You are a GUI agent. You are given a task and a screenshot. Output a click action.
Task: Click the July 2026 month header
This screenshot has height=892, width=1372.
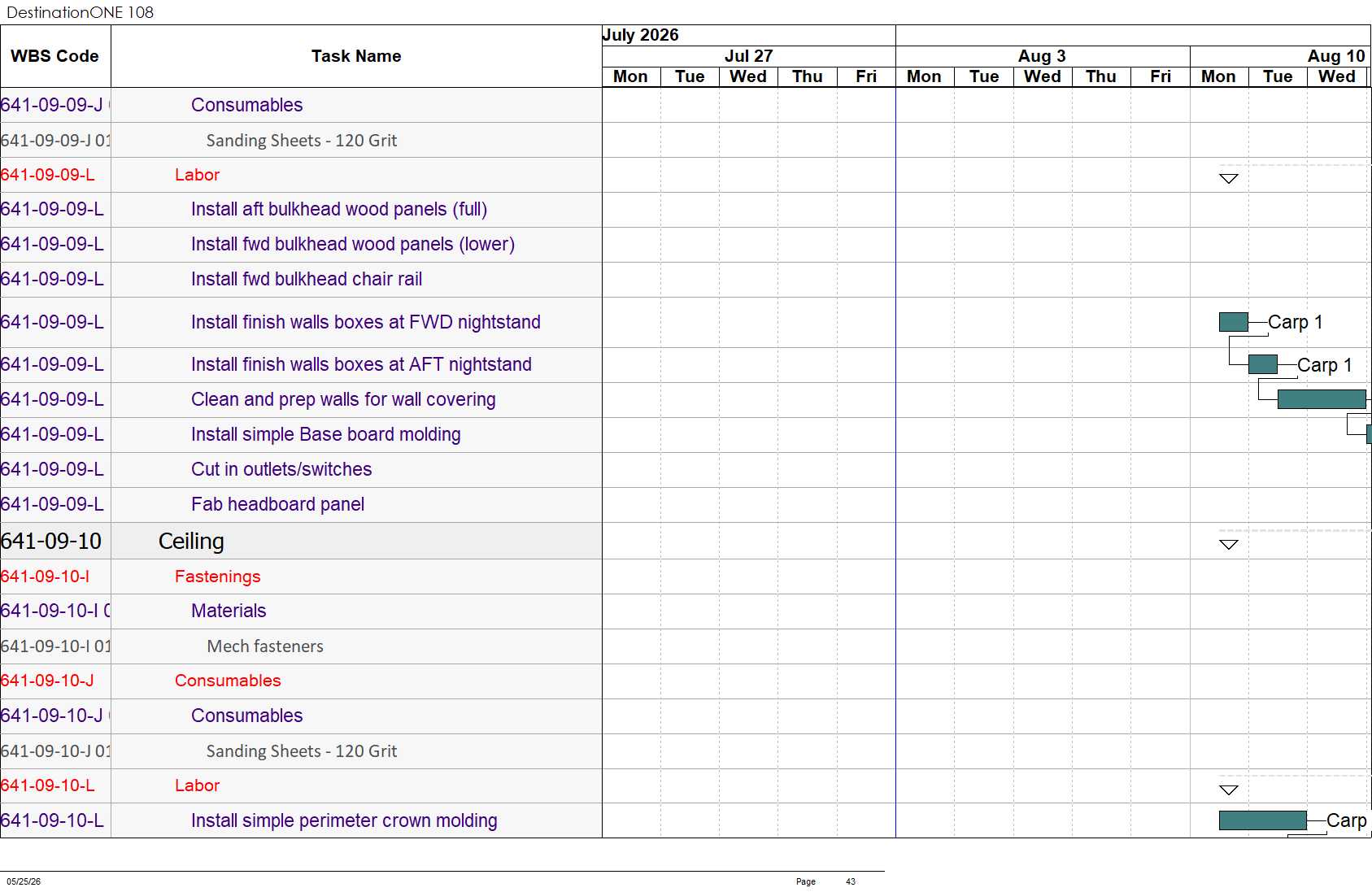pos(641,35)
